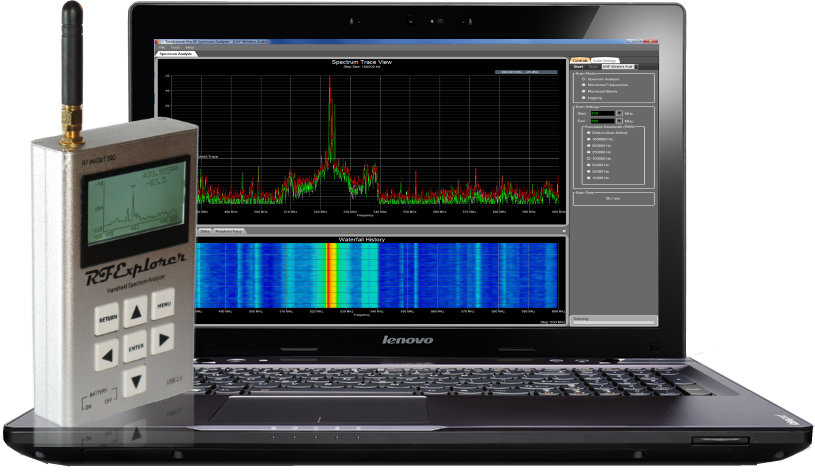Click the Start frequency input field
Screen dimensions: 815x475
pyautogui.click(x=603, y=113)
